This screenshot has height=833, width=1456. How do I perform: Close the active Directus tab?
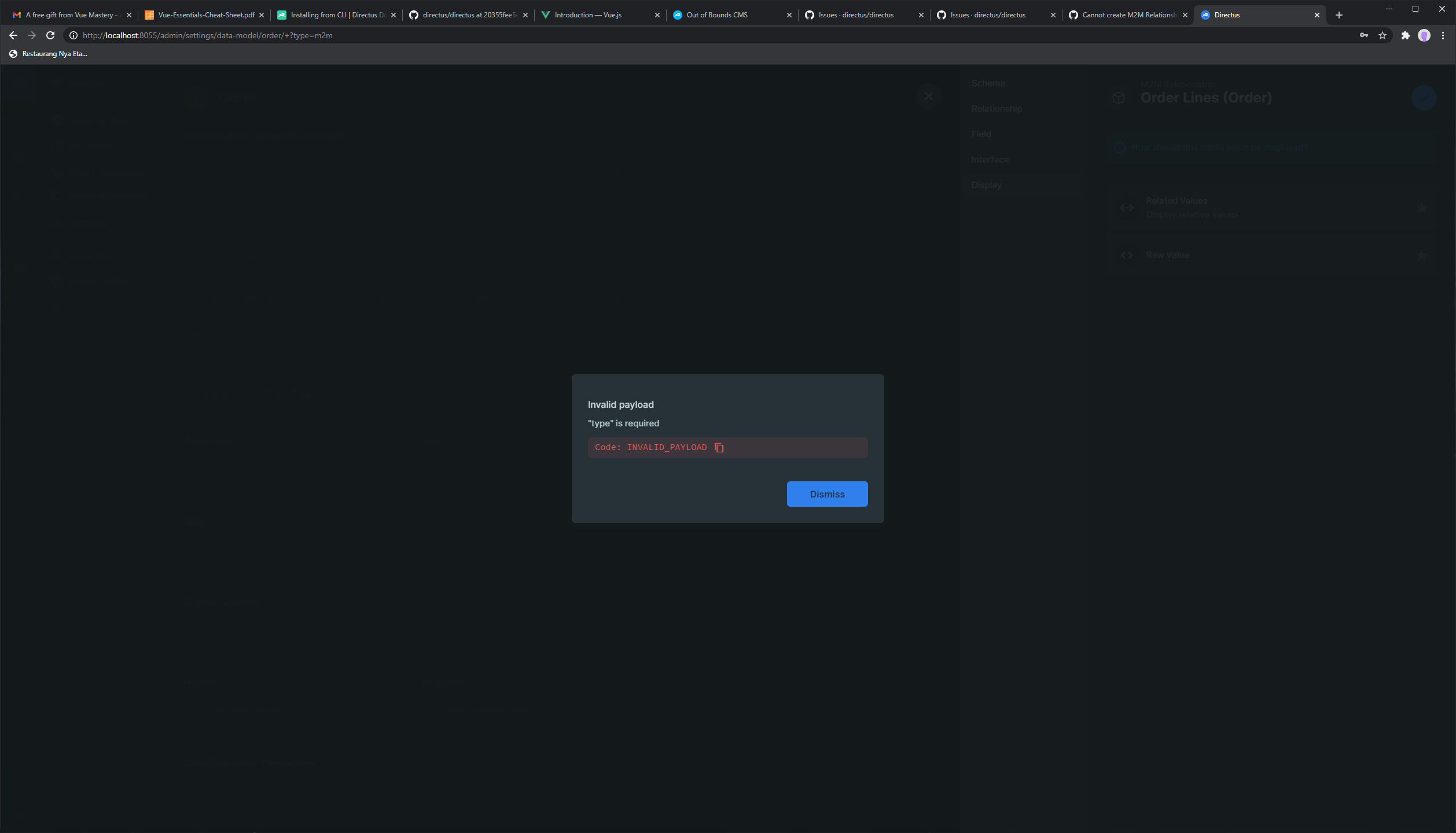(1317, 15)
